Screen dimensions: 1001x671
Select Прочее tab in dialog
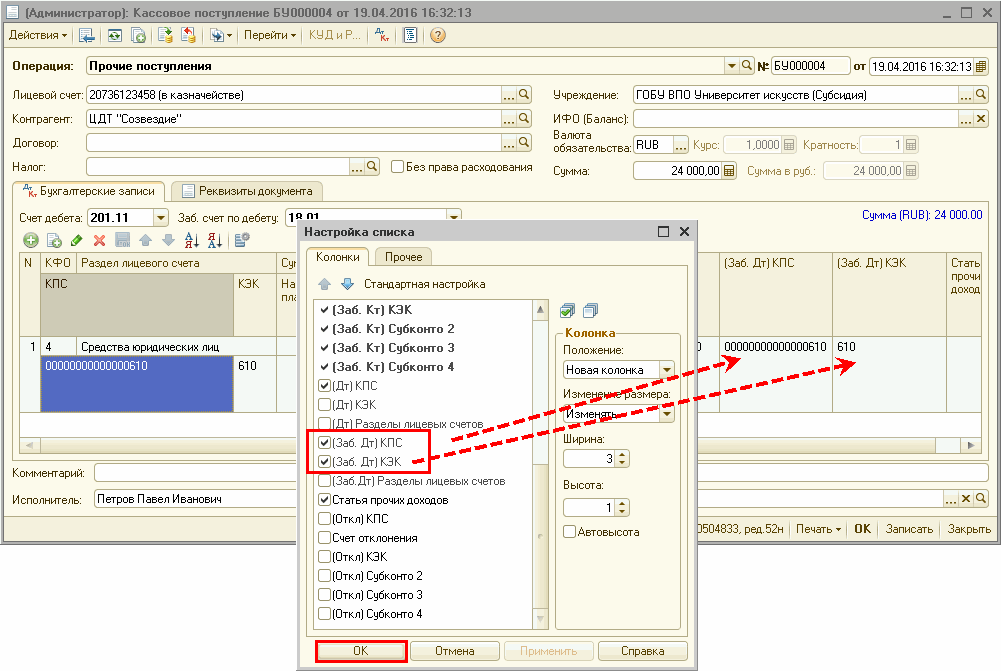click(x=403, y=257)
